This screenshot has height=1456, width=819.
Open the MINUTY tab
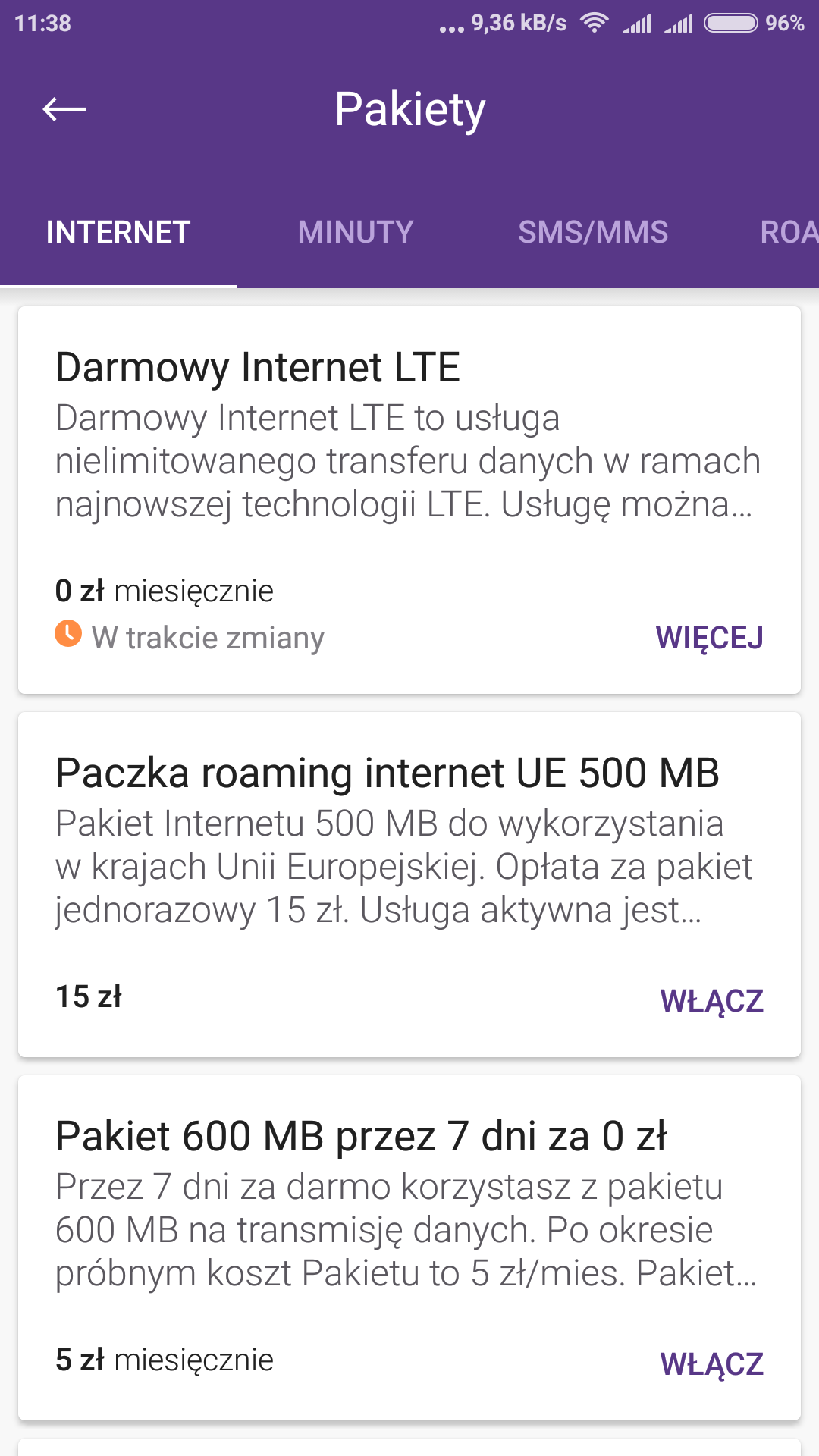click(356, 232)
